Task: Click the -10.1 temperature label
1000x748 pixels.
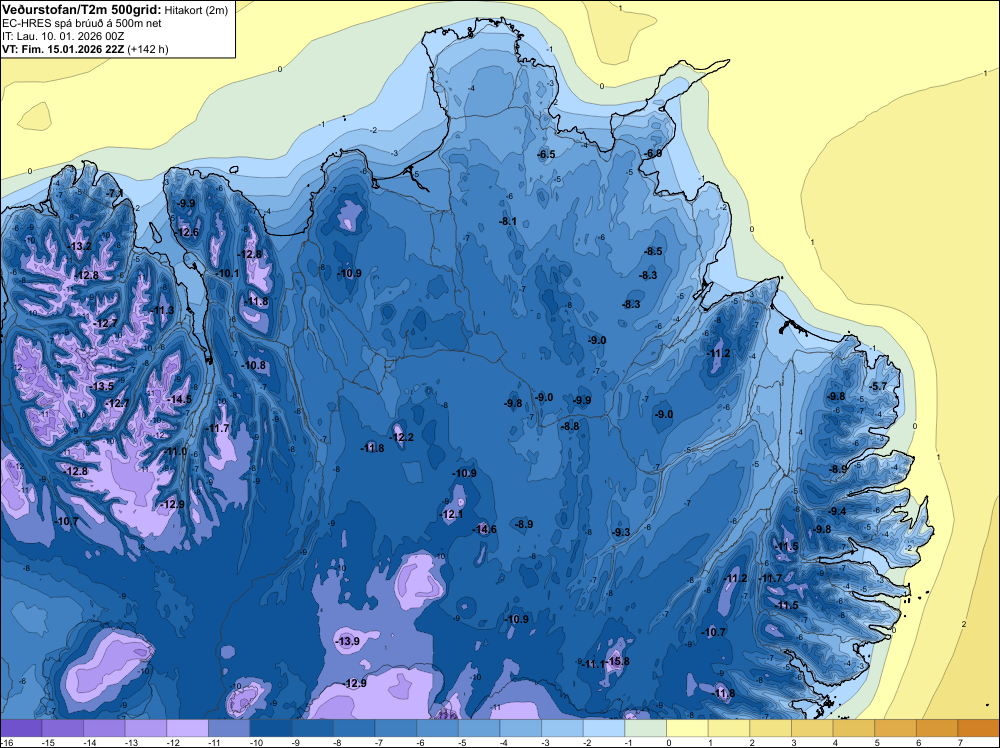Action: 227,273
